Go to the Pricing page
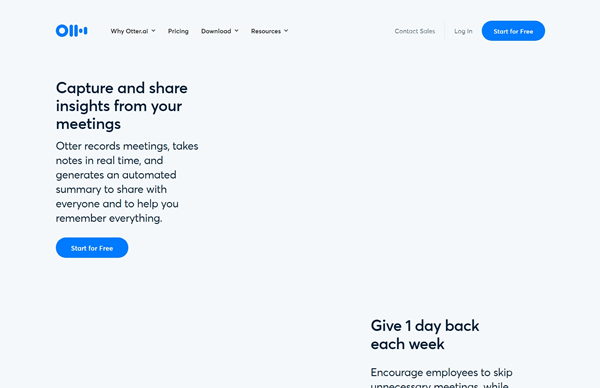 coord(178,31)
